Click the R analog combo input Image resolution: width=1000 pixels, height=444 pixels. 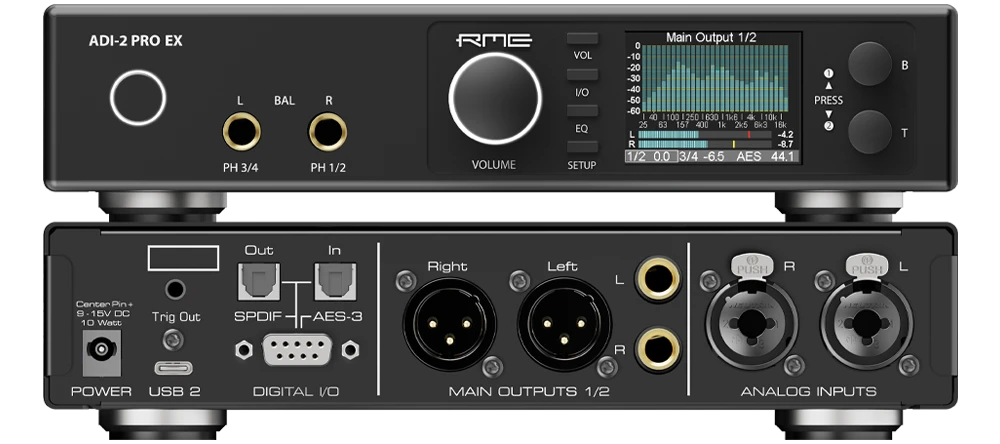pos(752,323)
